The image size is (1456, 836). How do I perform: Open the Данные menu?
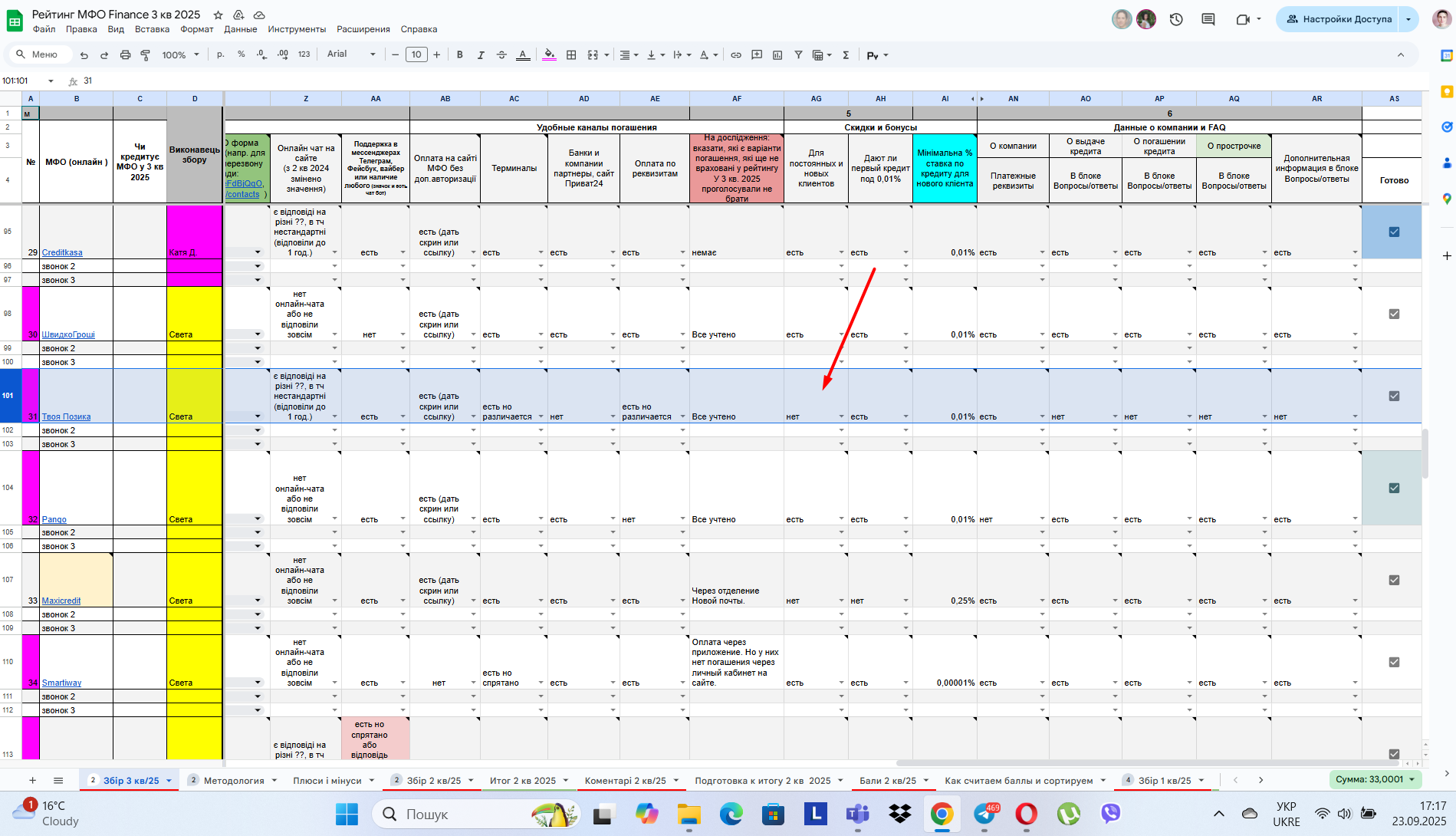(x=241, y=29)
